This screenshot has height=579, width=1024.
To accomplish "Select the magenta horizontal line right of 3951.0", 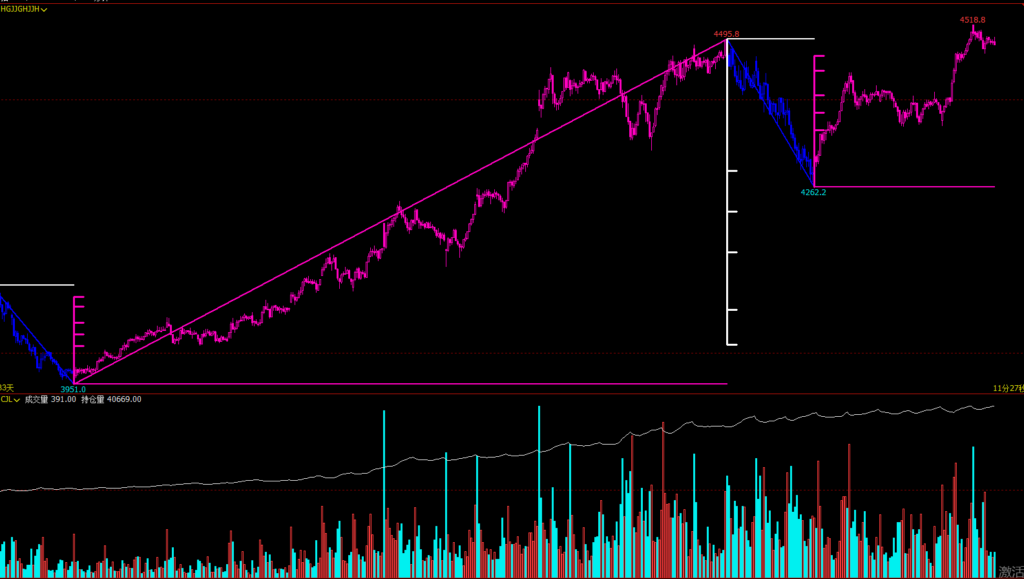I will point(400,384).
